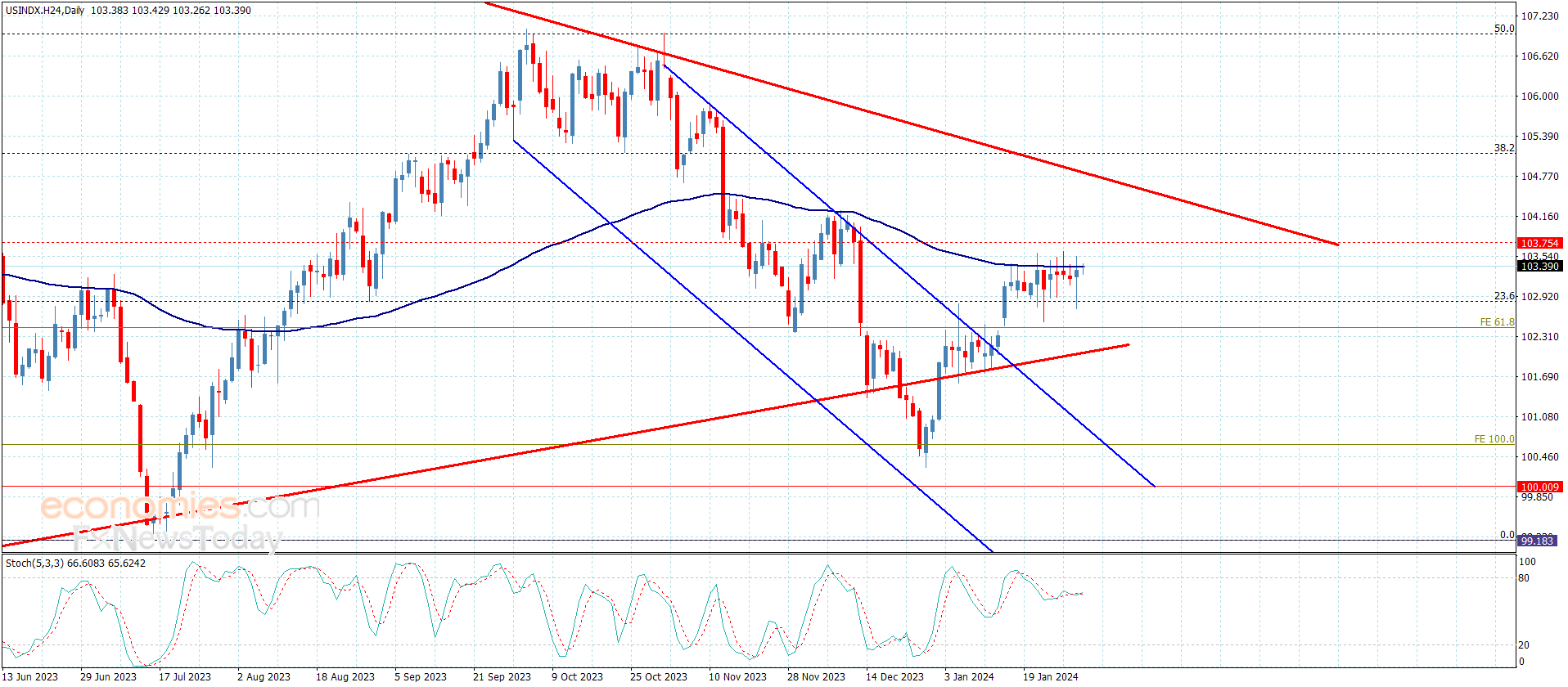Click the 19 Jan 2024 date label
Image resolution: width=1568 pixels, height=687 pixels.
point(1051,676)
